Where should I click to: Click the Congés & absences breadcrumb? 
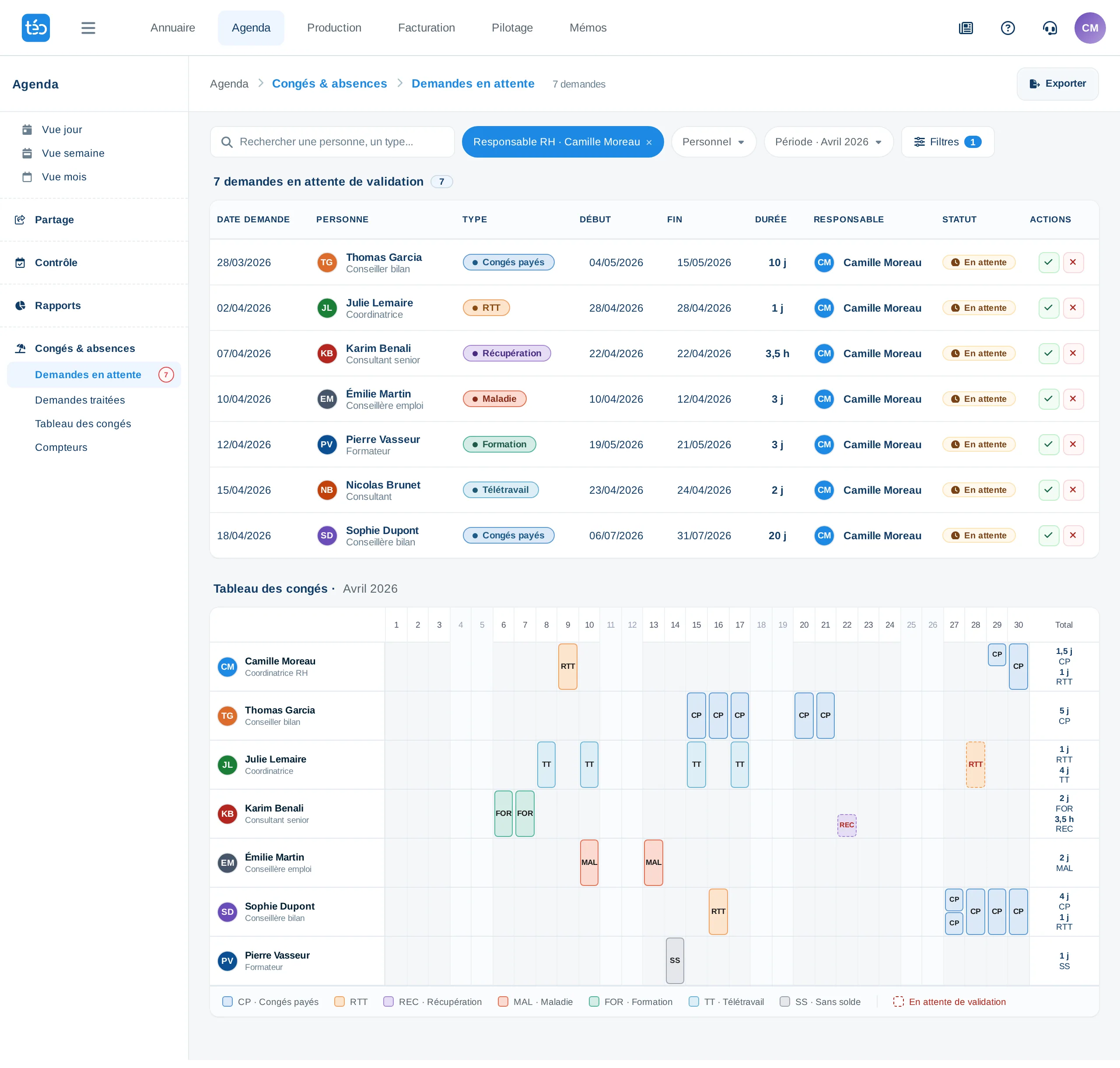[x=329, y=84]
